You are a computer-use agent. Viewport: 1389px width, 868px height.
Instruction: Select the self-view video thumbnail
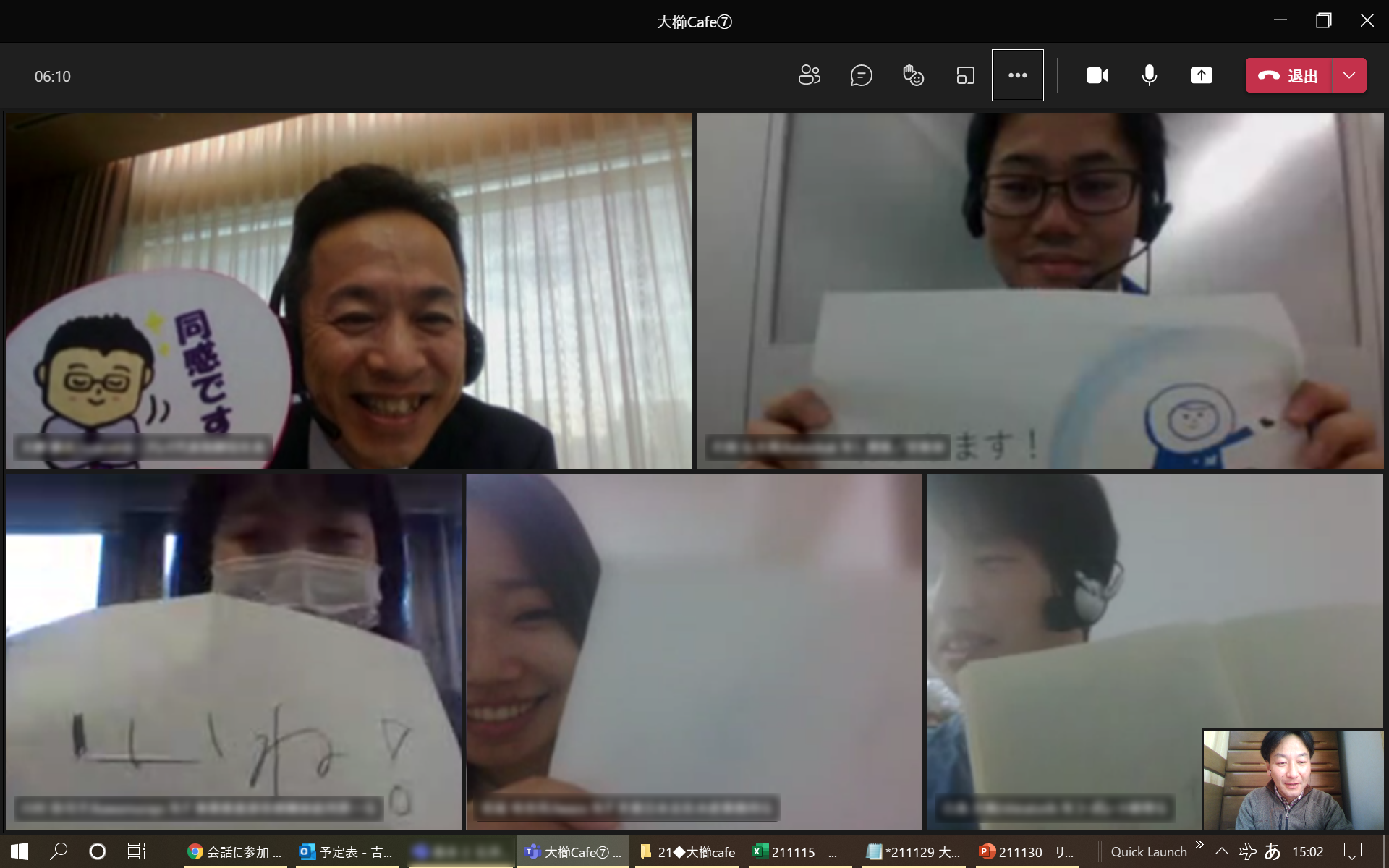1292,779
